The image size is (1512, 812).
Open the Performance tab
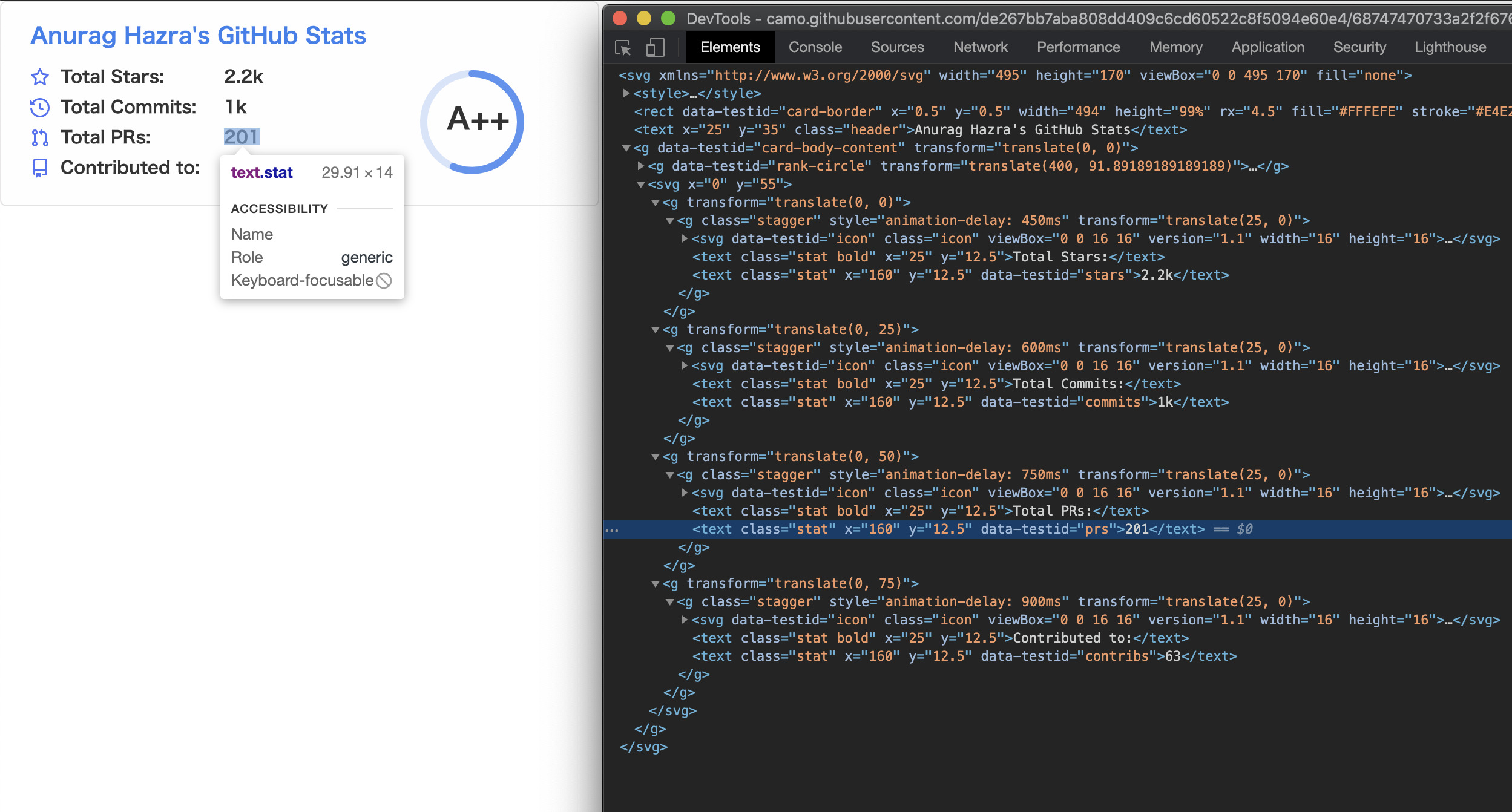click(x=1078, y=47)
